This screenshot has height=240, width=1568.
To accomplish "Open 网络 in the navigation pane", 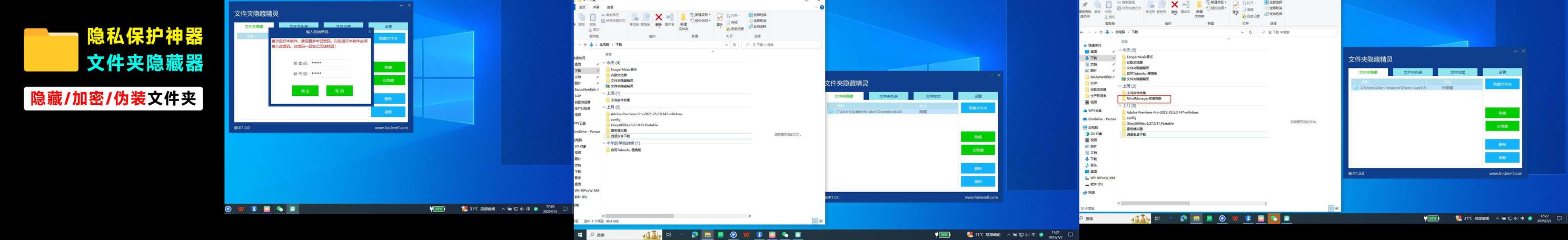I will pyautogui.click(x=1091, y=193).
